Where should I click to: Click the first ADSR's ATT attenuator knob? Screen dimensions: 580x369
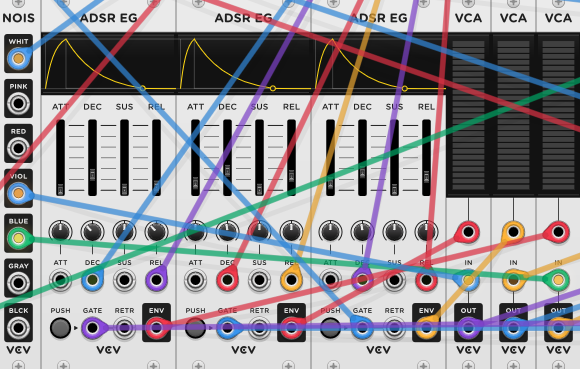60,231
